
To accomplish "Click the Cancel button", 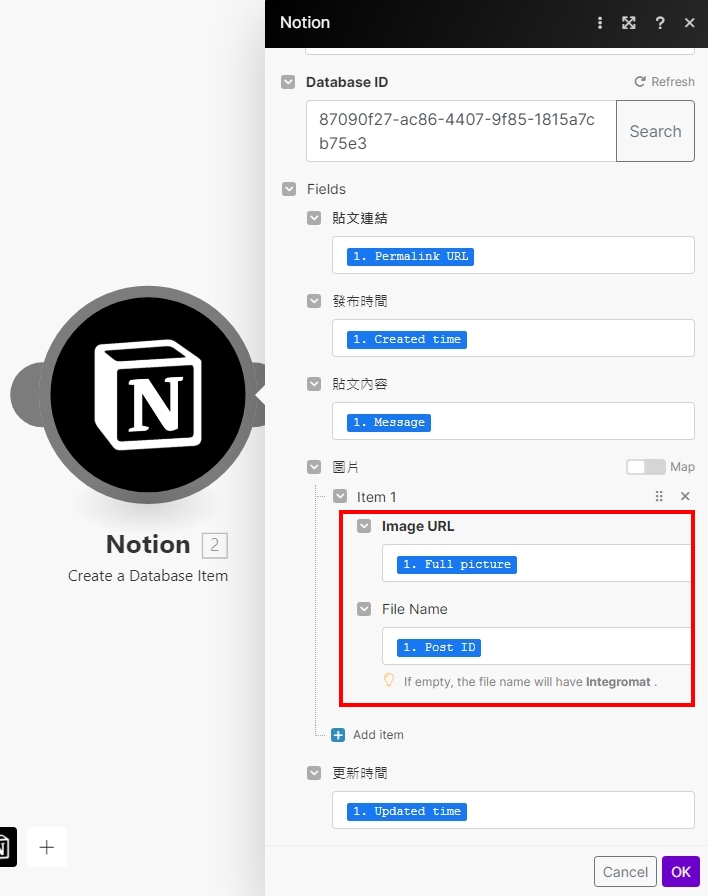I will pos(625,871).
